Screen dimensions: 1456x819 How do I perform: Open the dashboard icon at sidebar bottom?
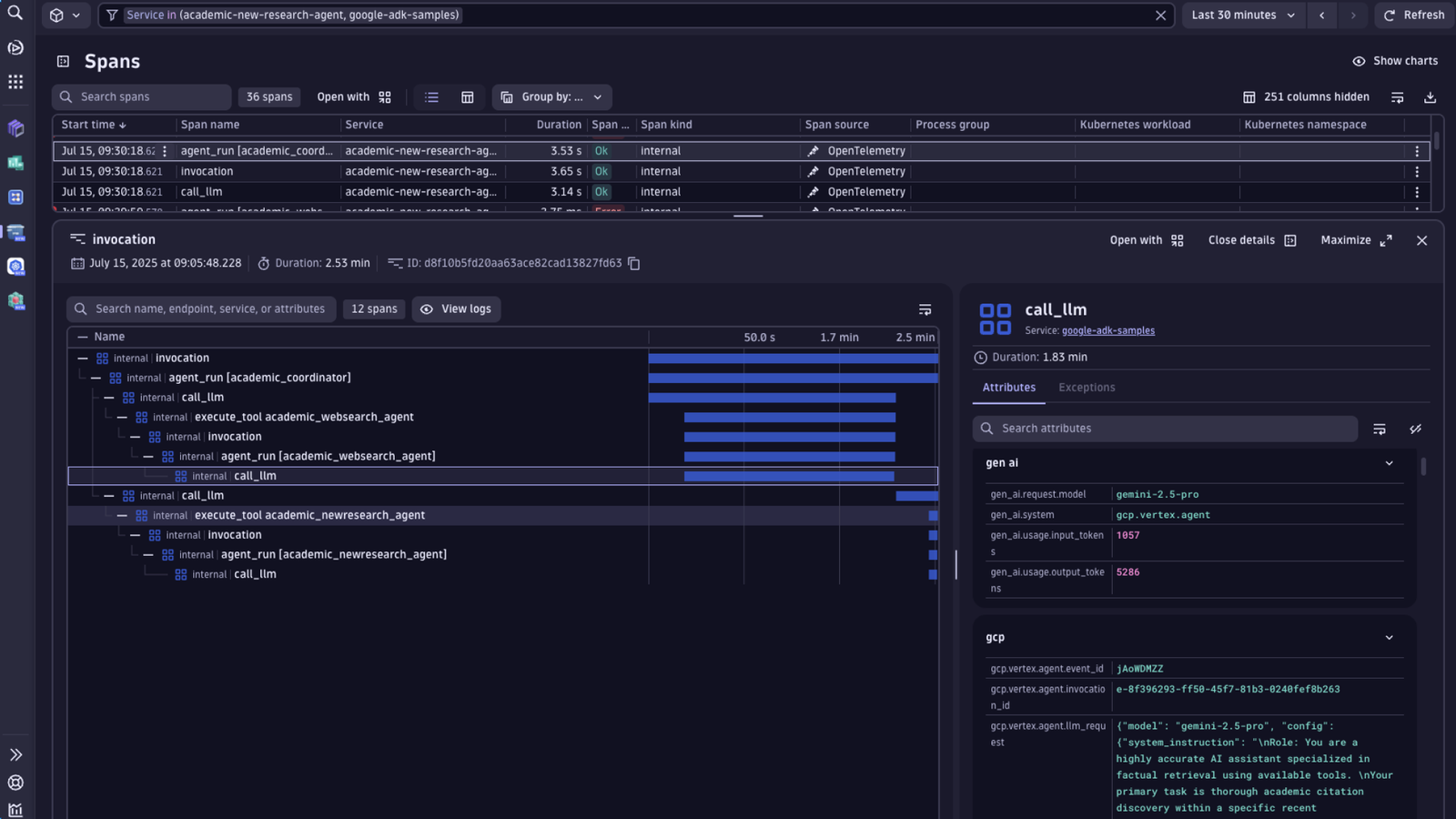[x=15, y=809]
